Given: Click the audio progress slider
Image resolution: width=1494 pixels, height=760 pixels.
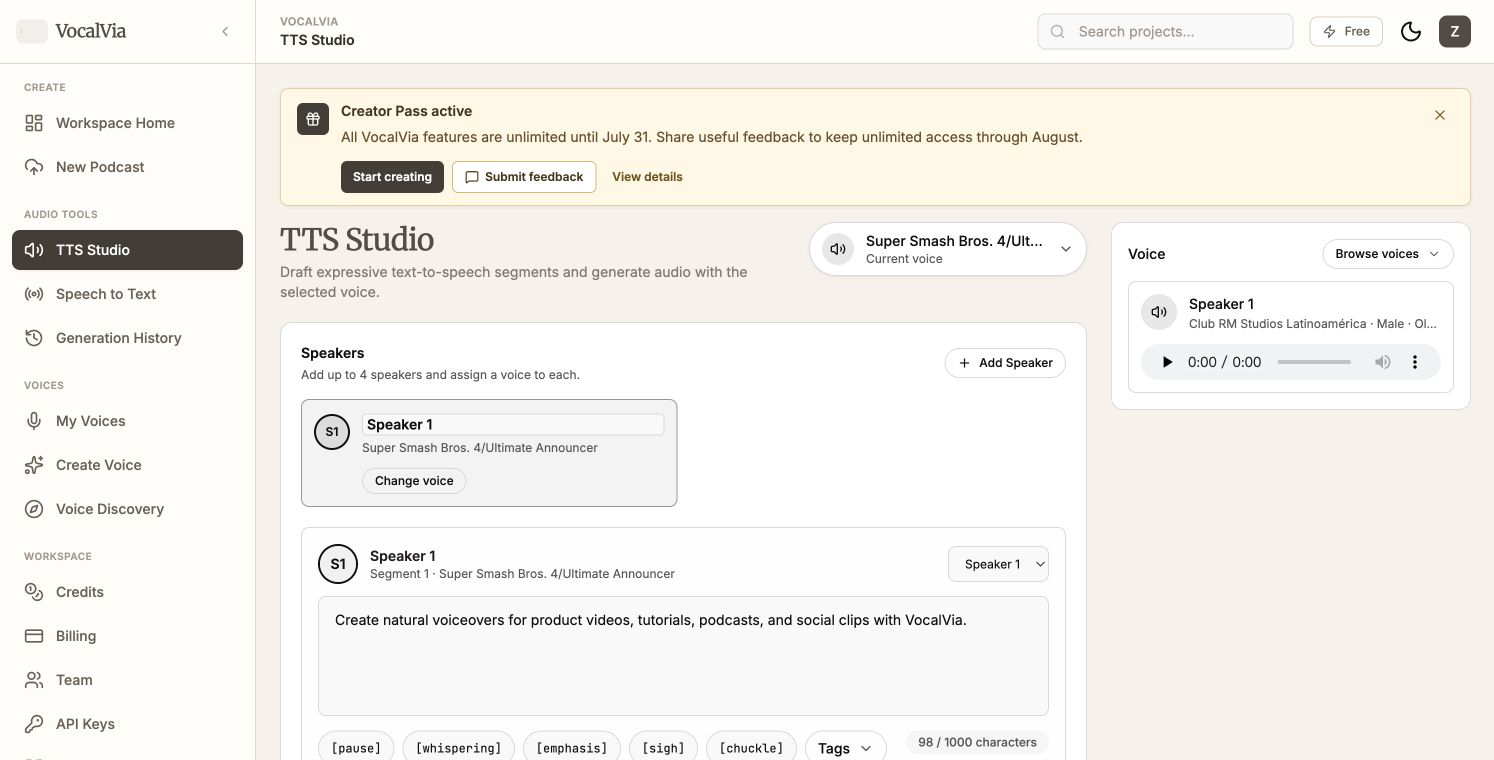Looking at the screenshot, I should coord(1314,362).
